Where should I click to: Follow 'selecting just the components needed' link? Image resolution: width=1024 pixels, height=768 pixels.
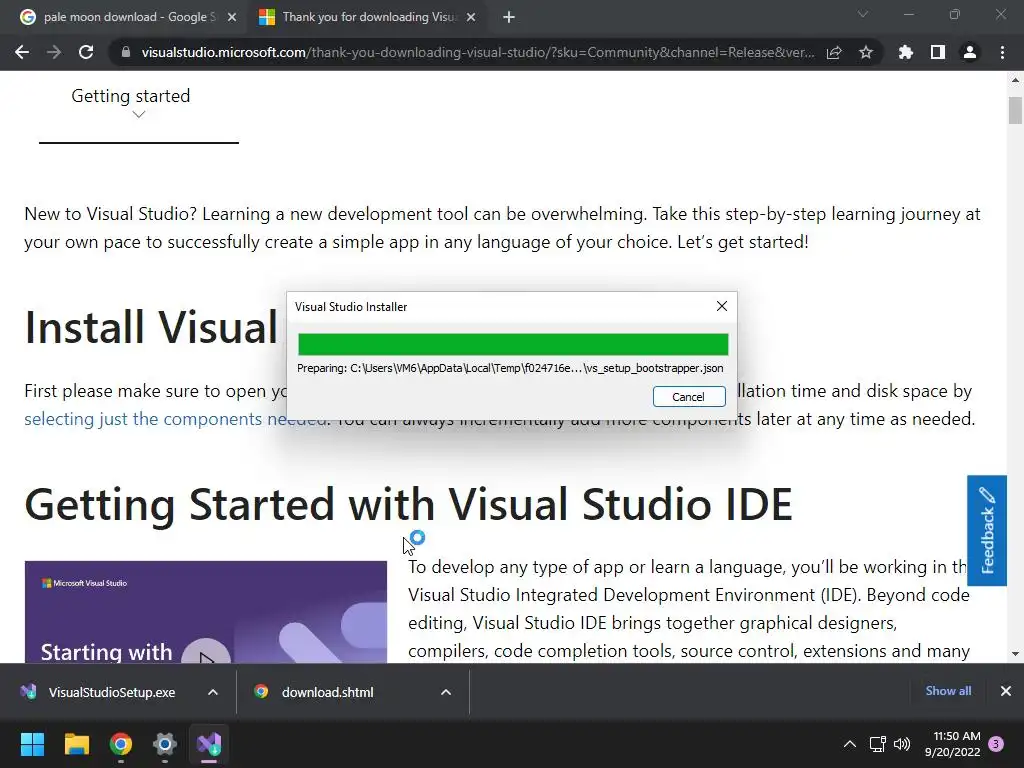[175, 419]
